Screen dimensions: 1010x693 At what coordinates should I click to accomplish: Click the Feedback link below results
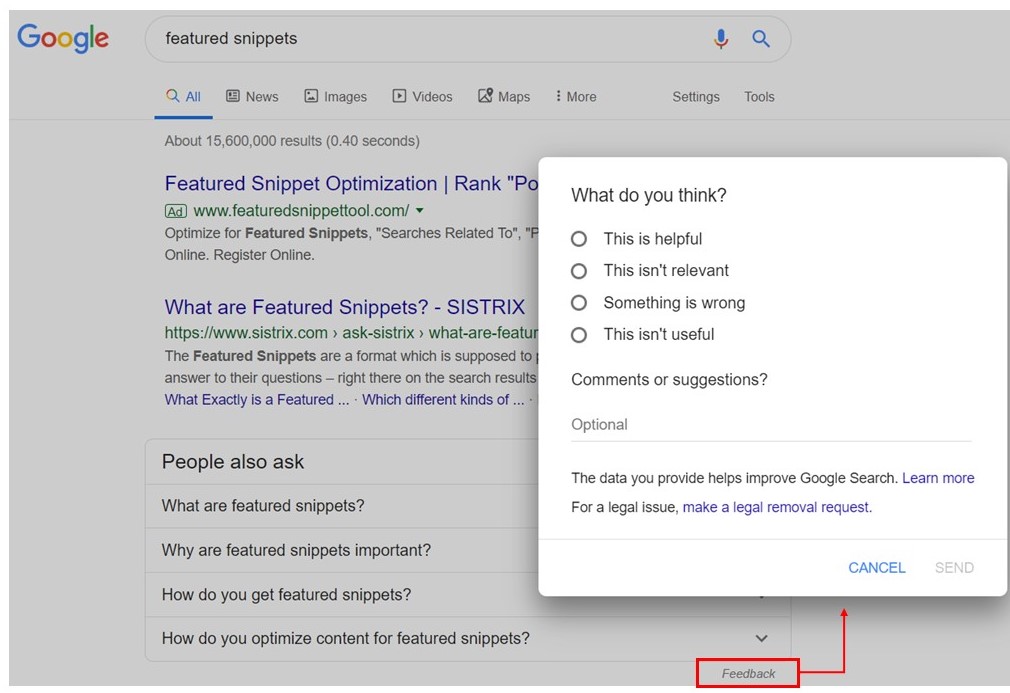coord(749,674)
